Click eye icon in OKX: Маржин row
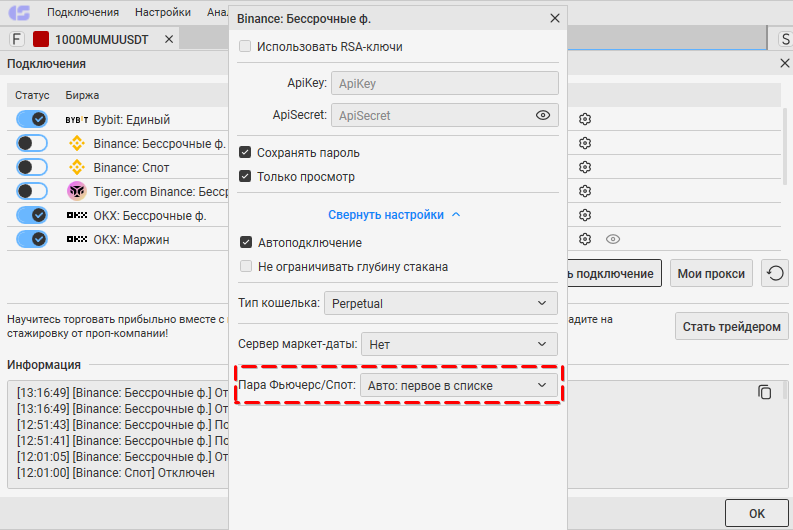This screenshot has height=530, width=793. pos(612,239)
